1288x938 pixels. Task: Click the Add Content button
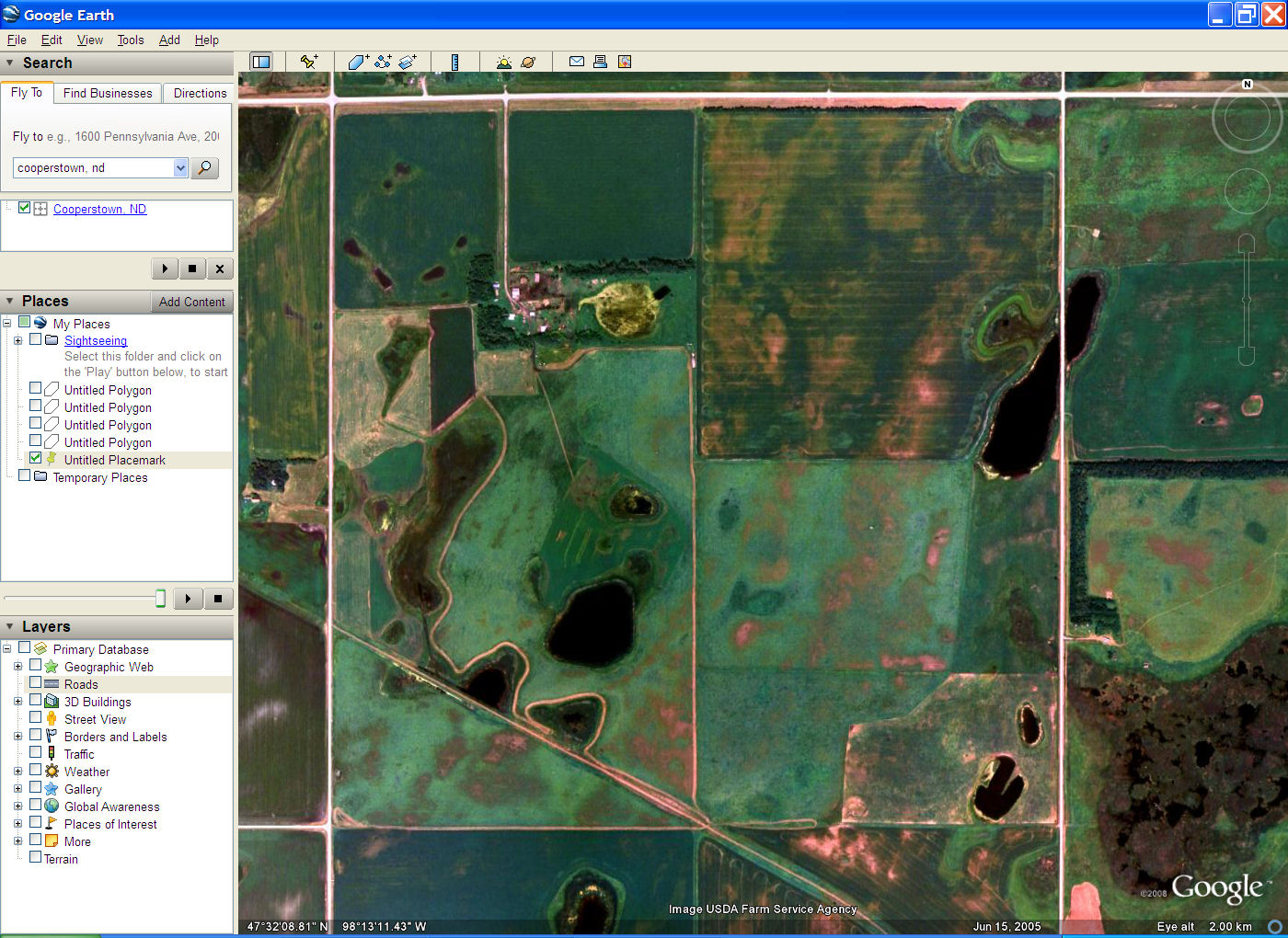[x=191, y=302]
